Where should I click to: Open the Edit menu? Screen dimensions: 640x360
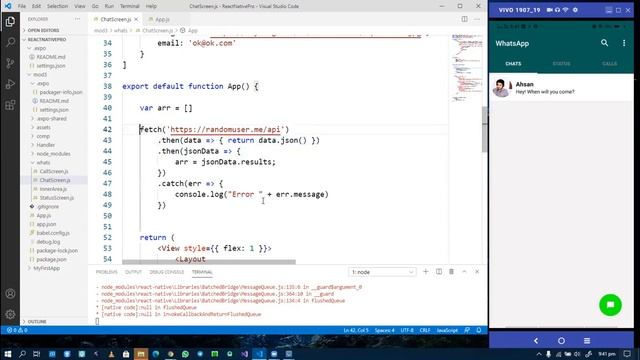tap(36, 6)
